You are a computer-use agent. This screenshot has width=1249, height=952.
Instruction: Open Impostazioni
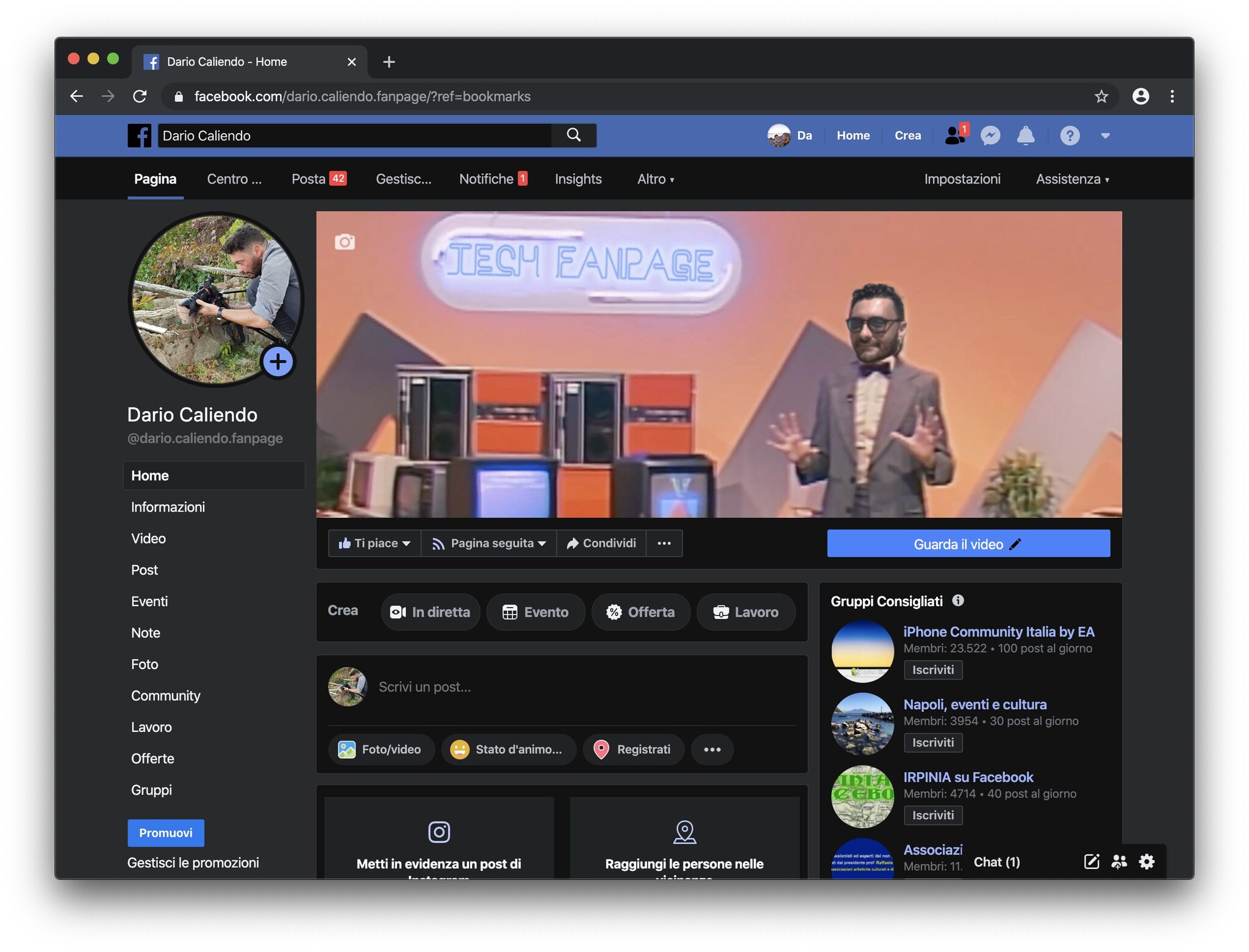[962, 179]
